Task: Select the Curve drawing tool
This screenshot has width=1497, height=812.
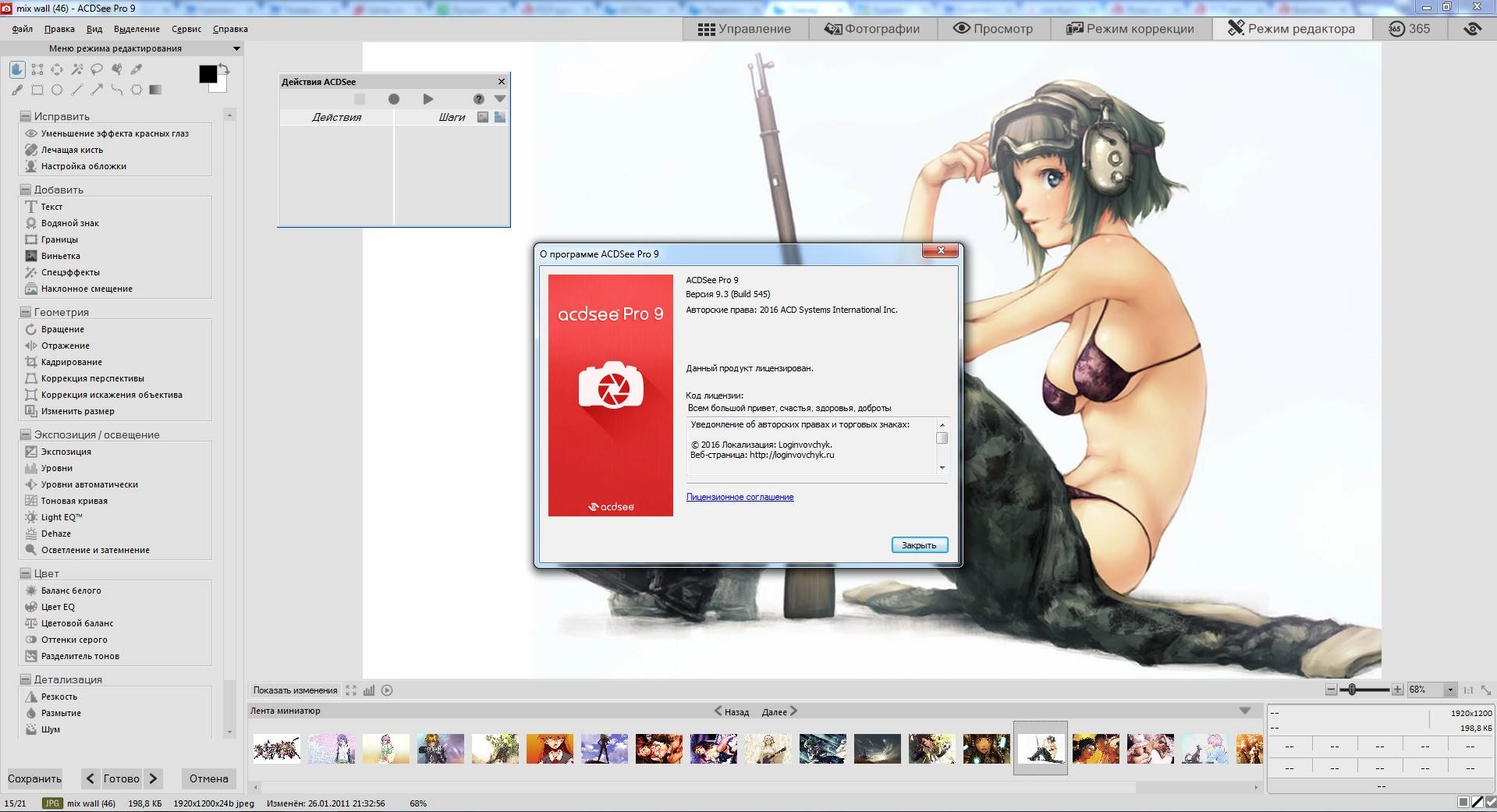Action: point(117,90)
